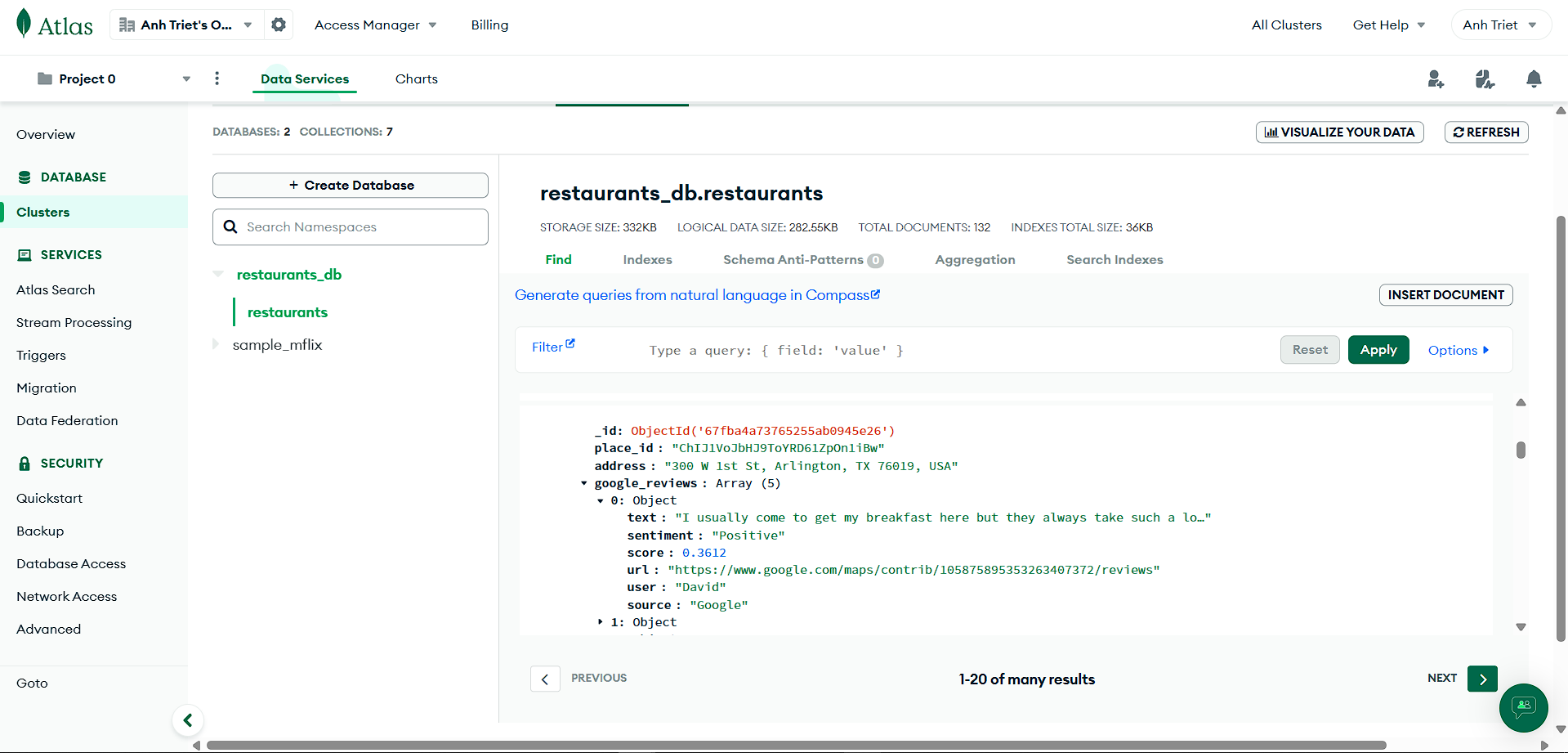Image resolution: width=1568 pixels, height=753 pixels.
Task: Open the Filter documentation link
Action: click(x=553, y=347)
